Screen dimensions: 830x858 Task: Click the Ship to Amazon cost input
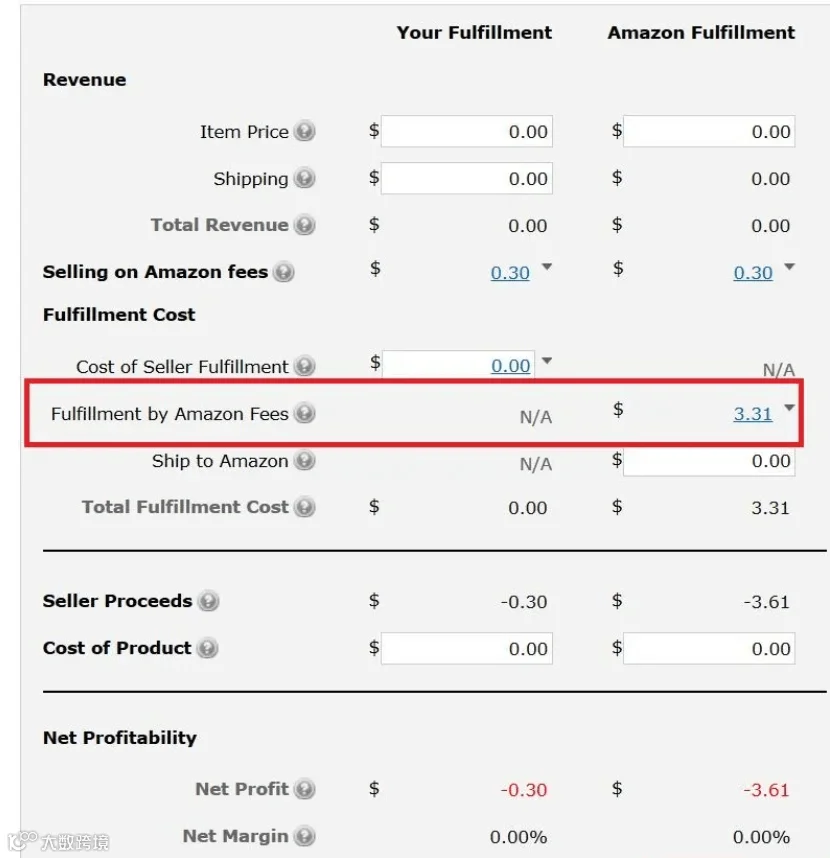click(x=709, y=461)
